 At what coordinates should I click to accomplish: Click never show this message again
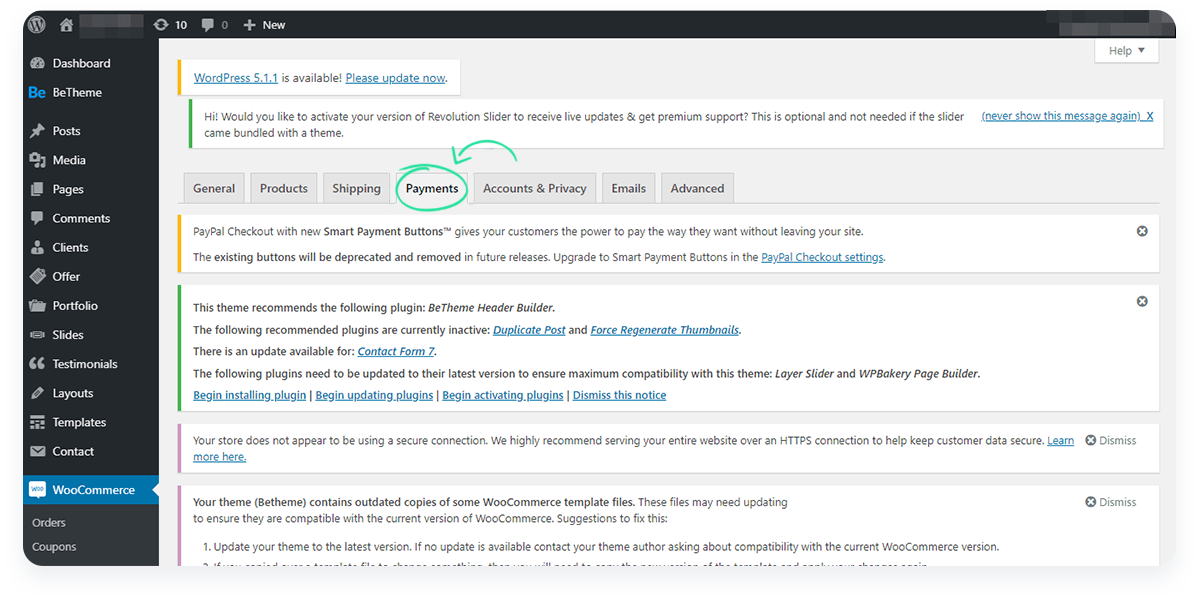tap(1061, 116)
